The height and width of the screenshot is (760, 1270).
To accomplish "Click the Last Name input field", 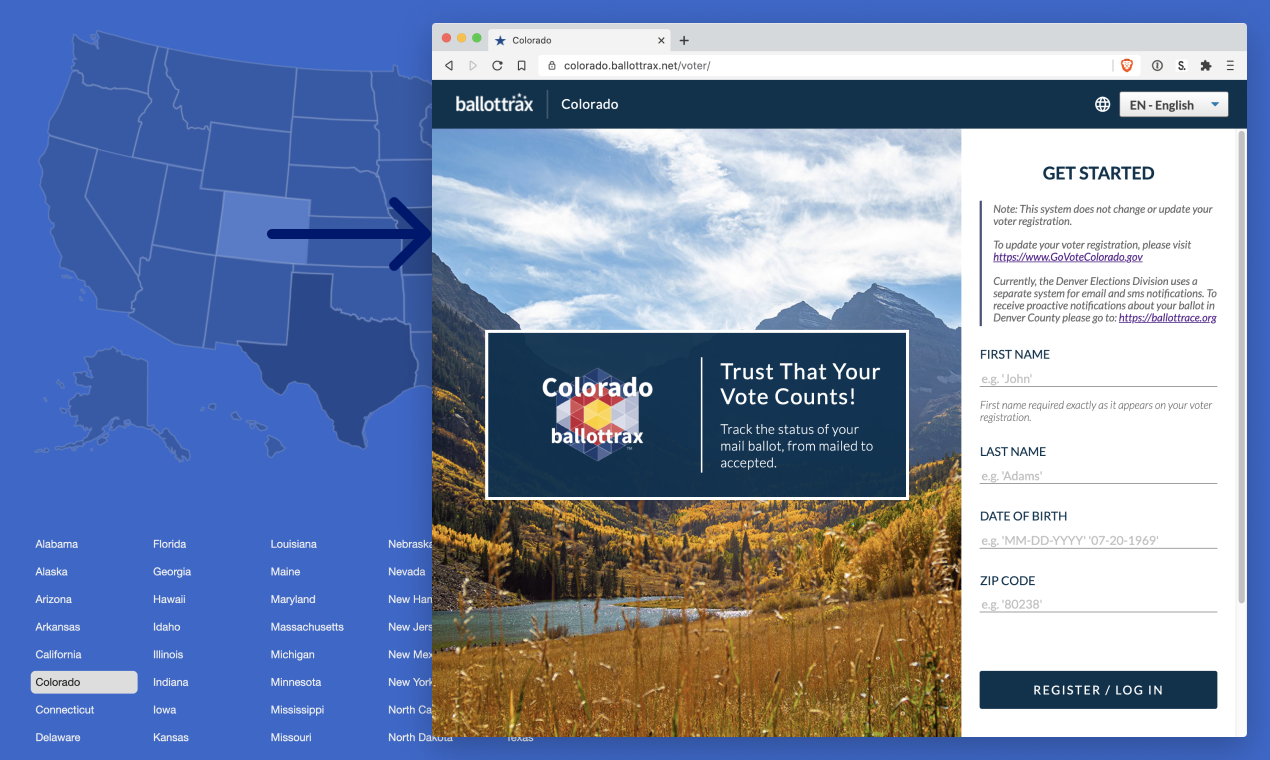I will pyautogui.click(x=1098, y=476).
